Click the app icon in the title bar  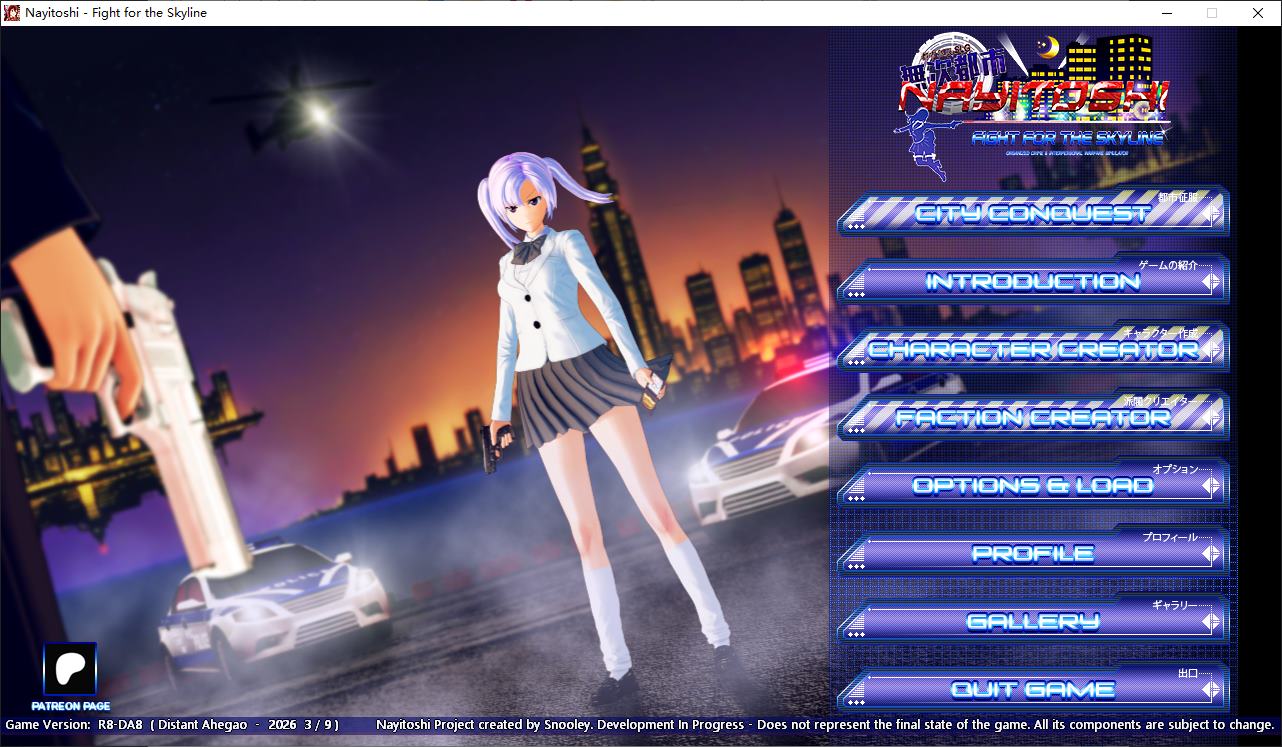click(x=12, y=13)
